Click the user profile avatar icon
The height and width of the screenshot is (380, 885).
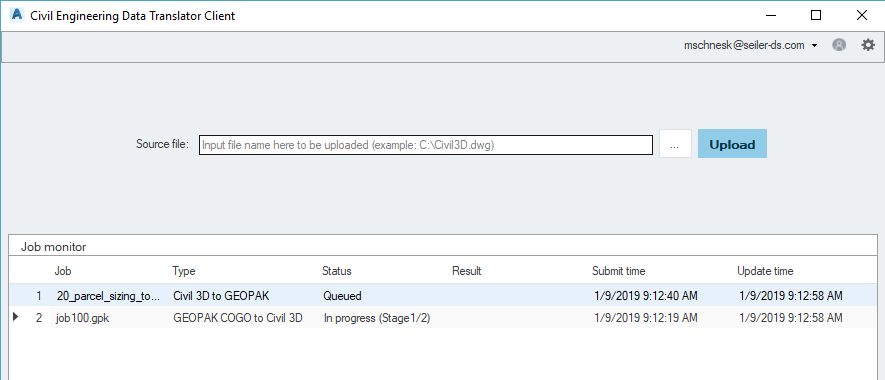click(839, 45)
